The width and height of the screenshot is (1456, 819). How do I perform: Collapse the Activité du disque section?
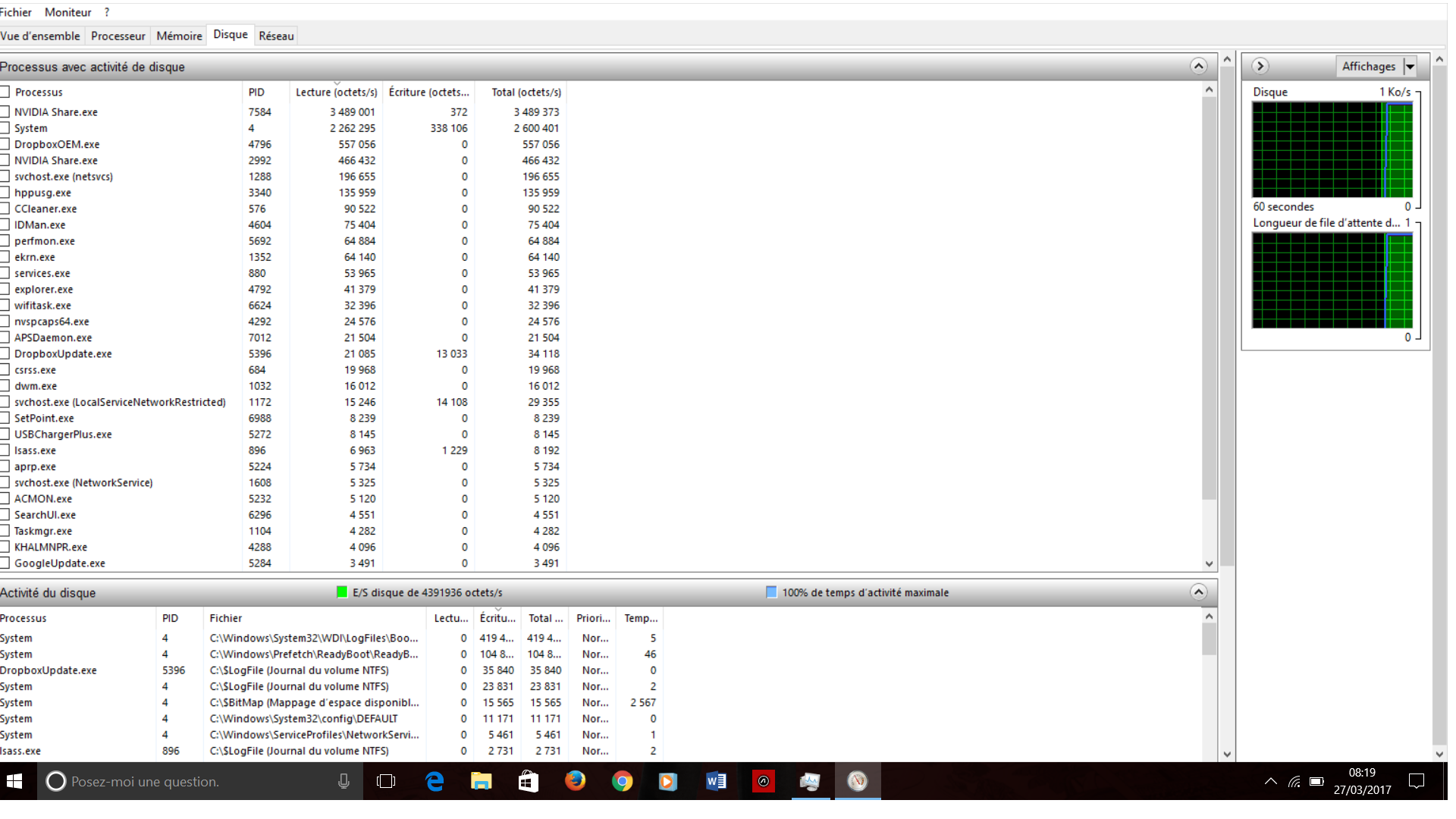click(x=1198, y=592)
